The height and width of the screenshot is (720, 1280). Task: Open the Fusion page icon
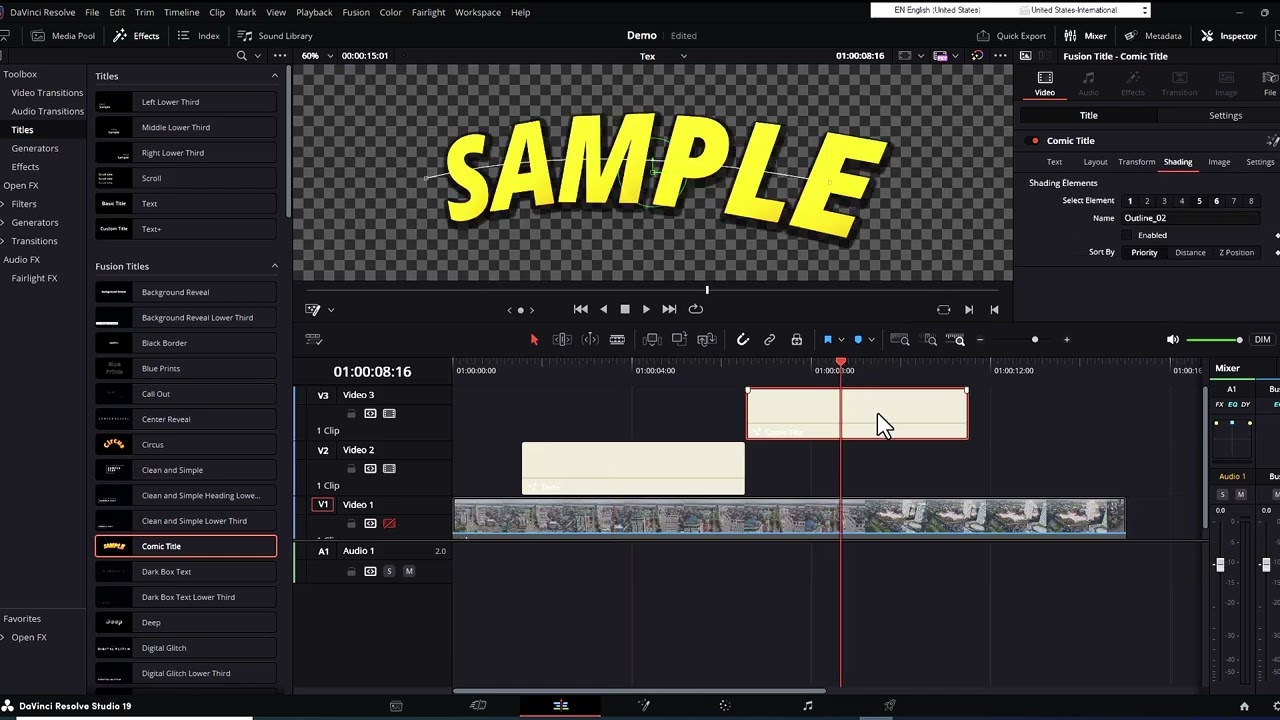coord(643,706)
